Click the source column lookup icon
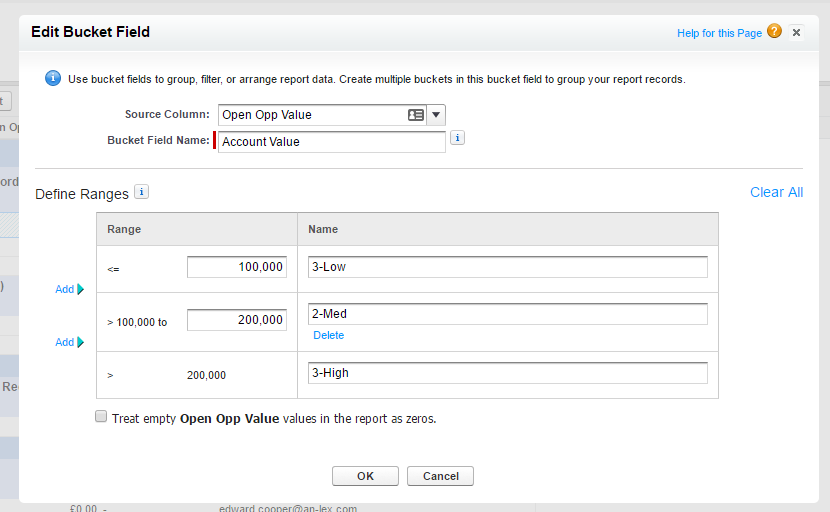 [416, 115]
